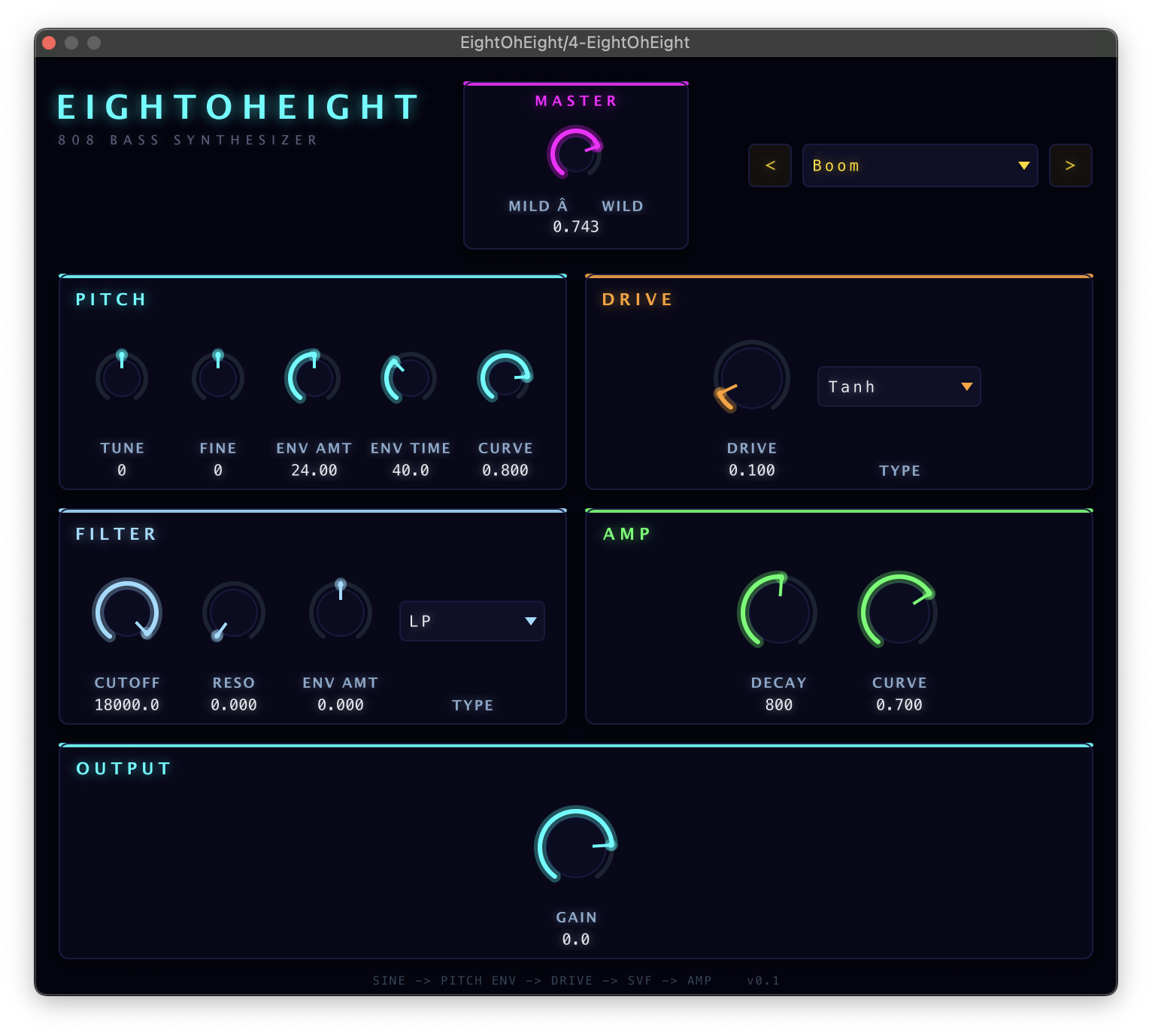
Task: Click the Pitch ENV AMT value 24.00
Action: 314,470
